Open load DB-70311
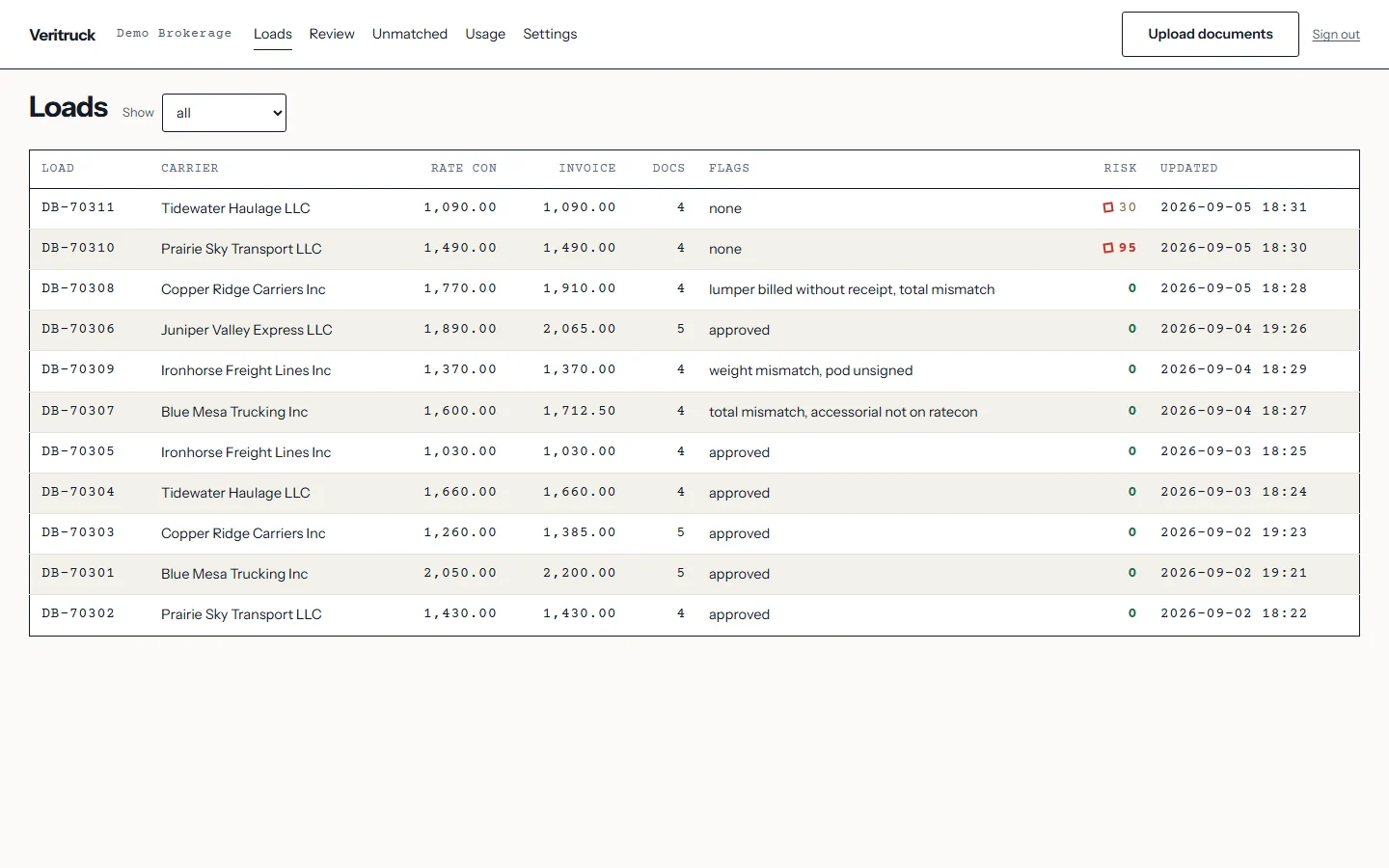 pyautogui.click(x=78, y=207)
